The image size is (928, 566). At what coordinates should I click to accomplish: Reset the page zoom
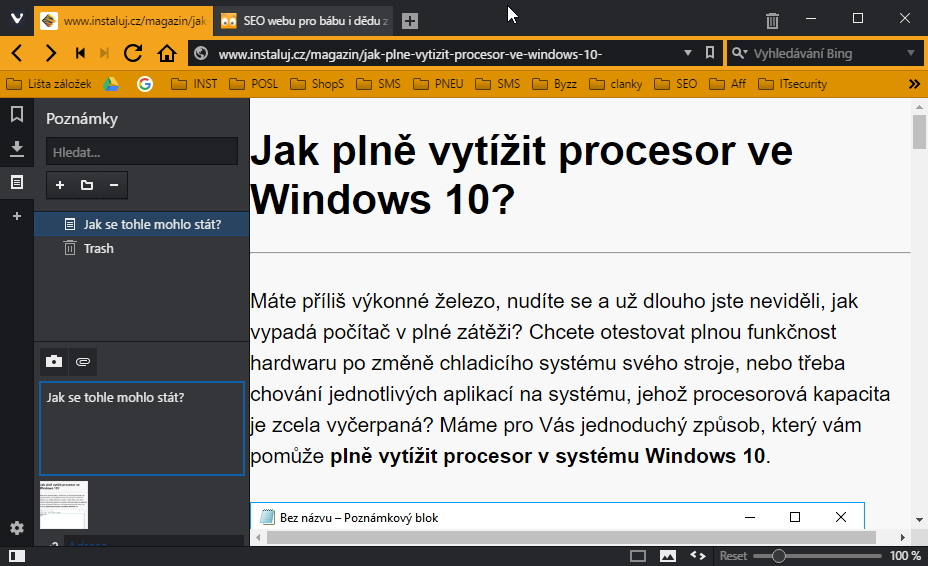tap(733, 556)
